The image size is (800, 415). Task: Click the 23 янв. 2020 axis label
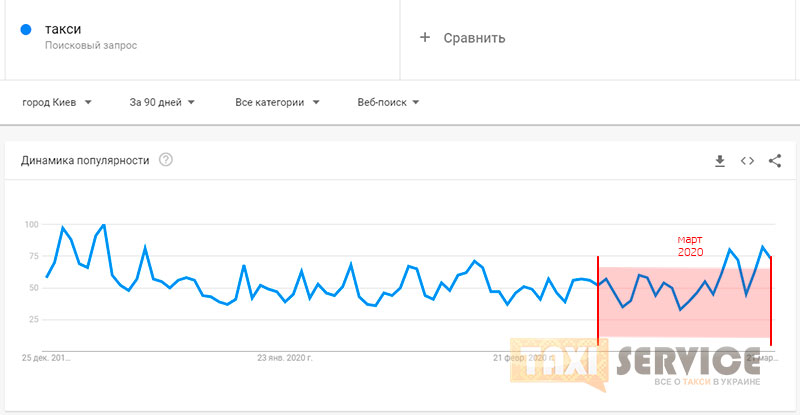tap(285, 358)
